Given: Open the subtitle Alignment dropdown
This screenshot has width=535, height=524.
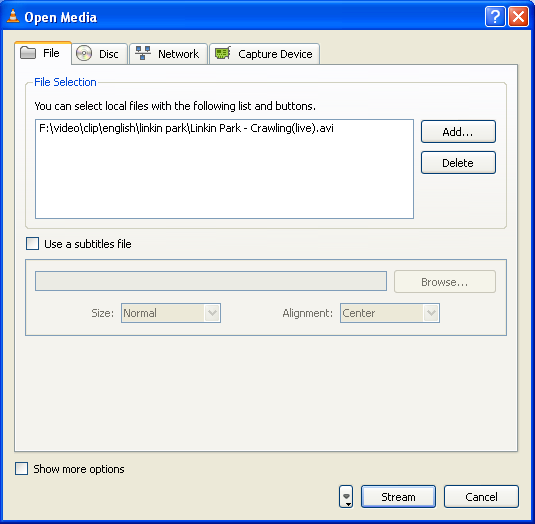Looking at the screenshot, I should coord(390,313).
